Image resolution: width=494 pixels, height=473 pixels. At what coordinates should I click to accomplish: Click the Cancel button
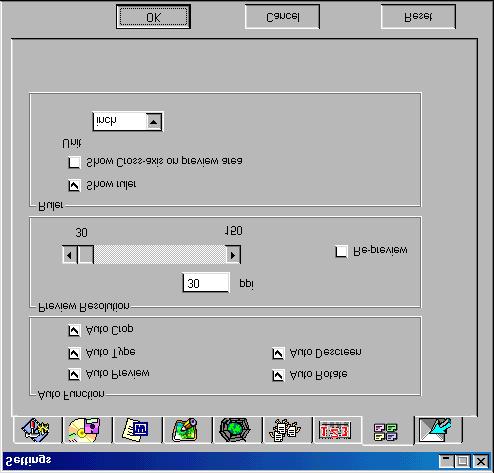pyautogui.click(x=283, y=16)
